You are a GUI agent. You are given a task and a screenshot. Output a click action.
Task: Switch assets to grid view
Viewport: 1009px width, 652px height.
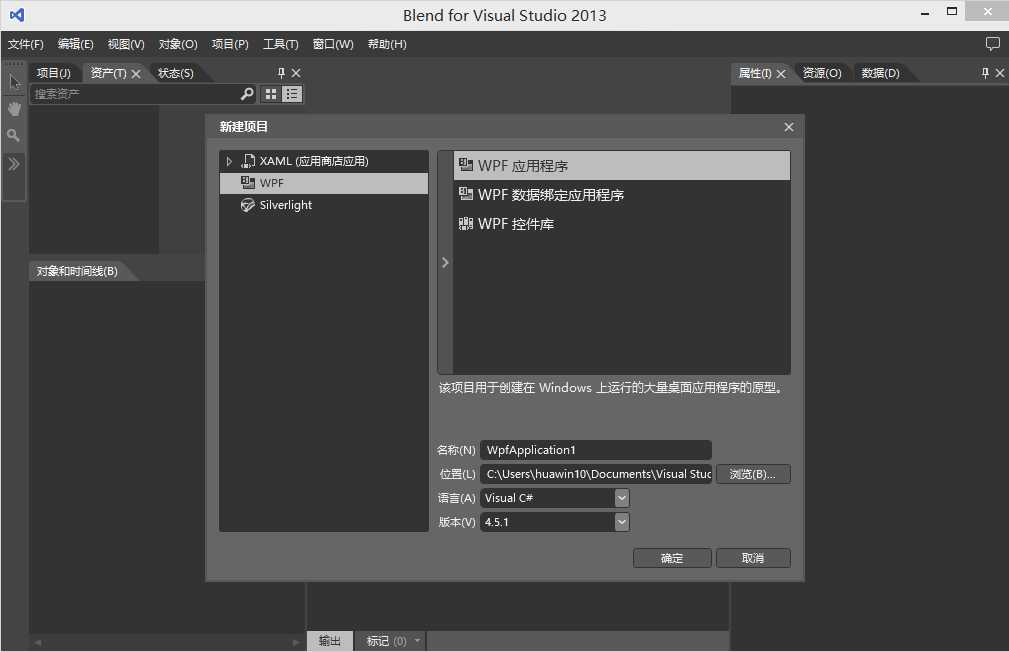point(271,94)
